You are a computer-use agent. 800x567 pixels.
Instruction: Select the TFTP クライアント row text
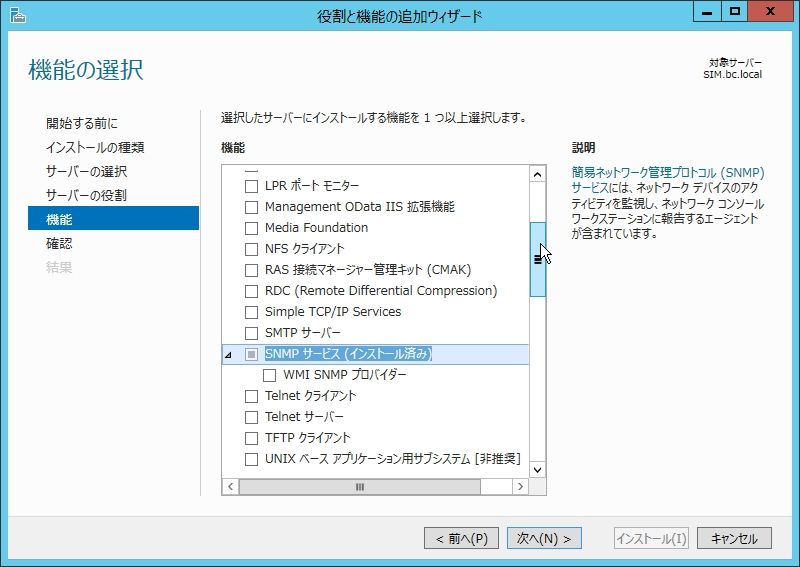point(307,437)
